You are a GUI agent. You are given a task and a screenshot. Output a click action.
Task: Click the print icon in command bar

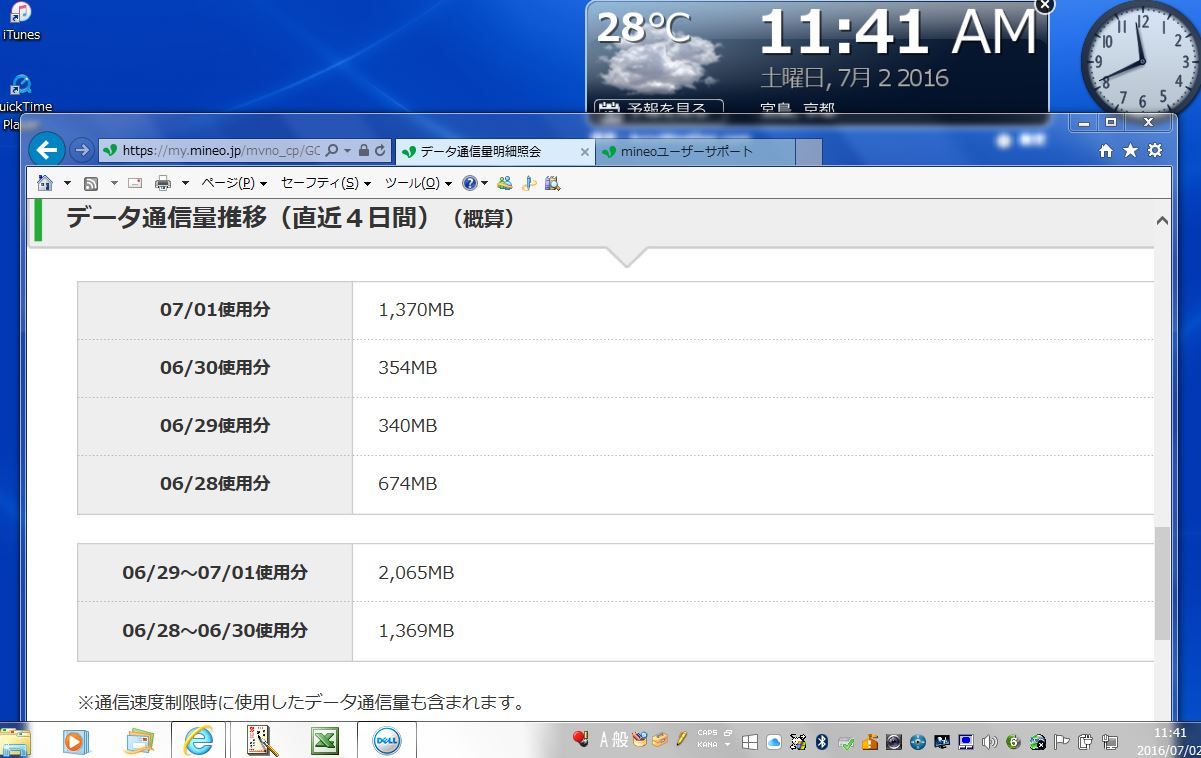(163, 183)
